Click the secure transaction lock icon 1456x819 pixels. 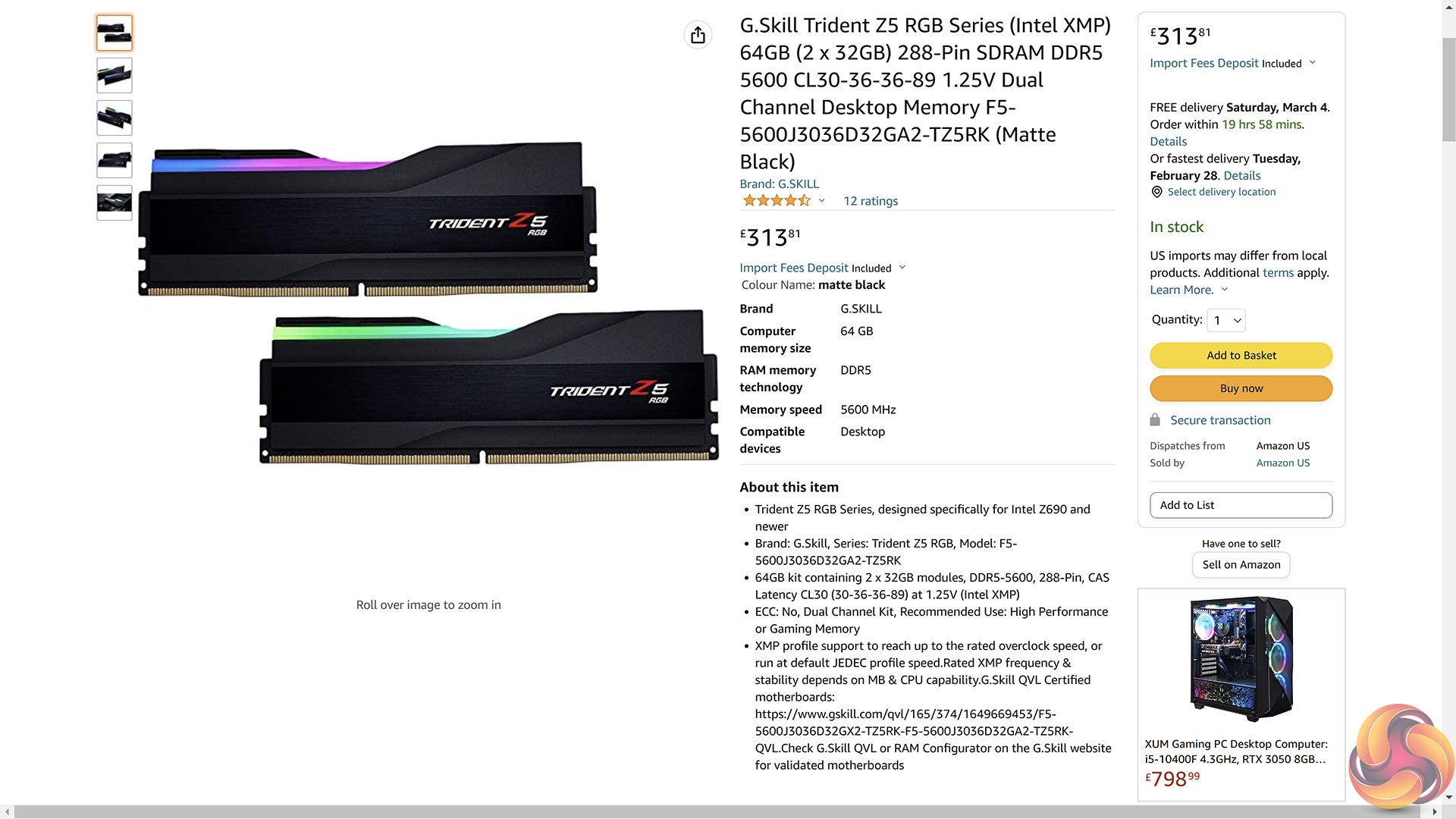1155,420
